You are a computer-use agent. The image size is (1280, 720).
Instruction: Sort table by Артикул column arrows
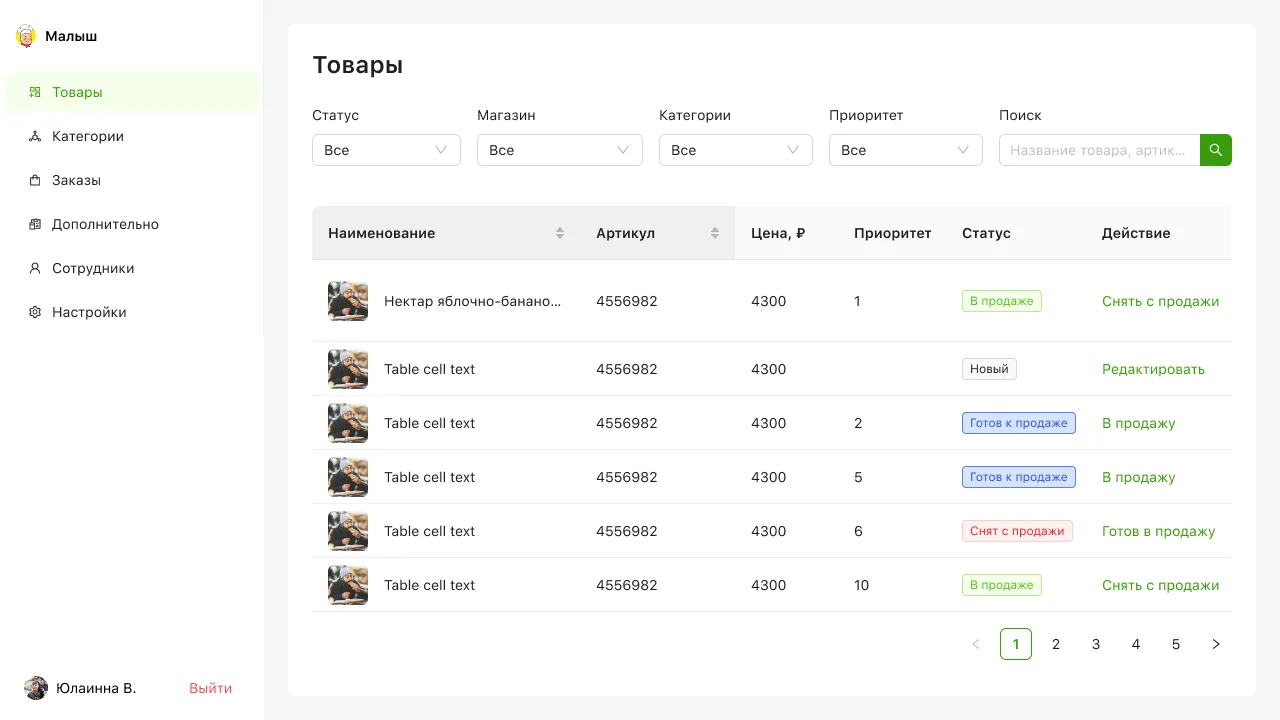715,233
